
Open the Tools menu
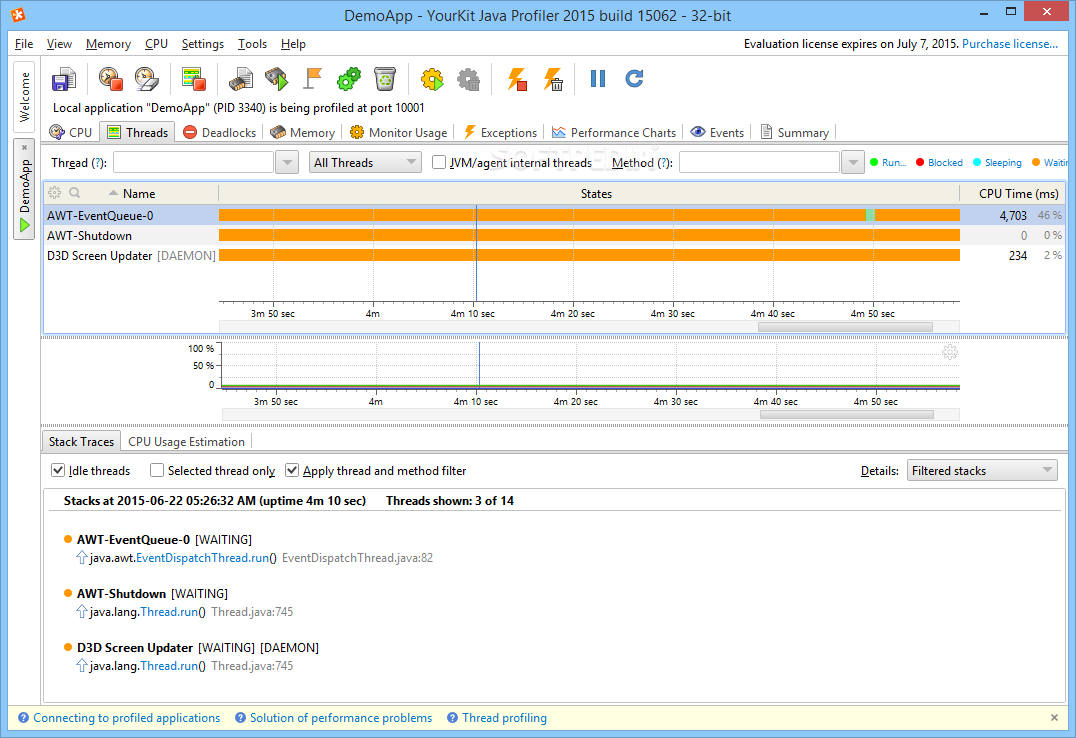(x=252, y=44)
